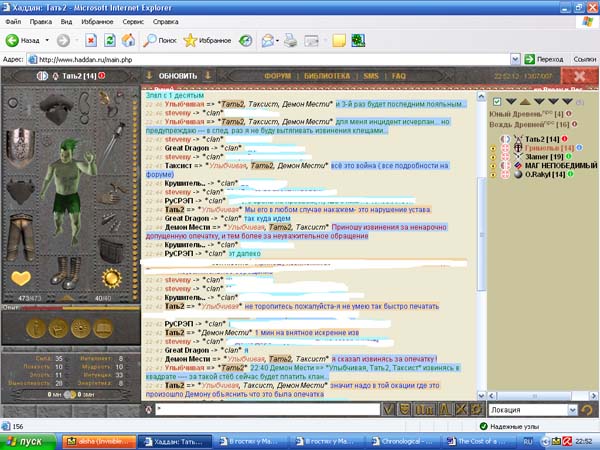Click the Переход go button
This screenshot has height=450, width=600.
(x=544, y=59)
